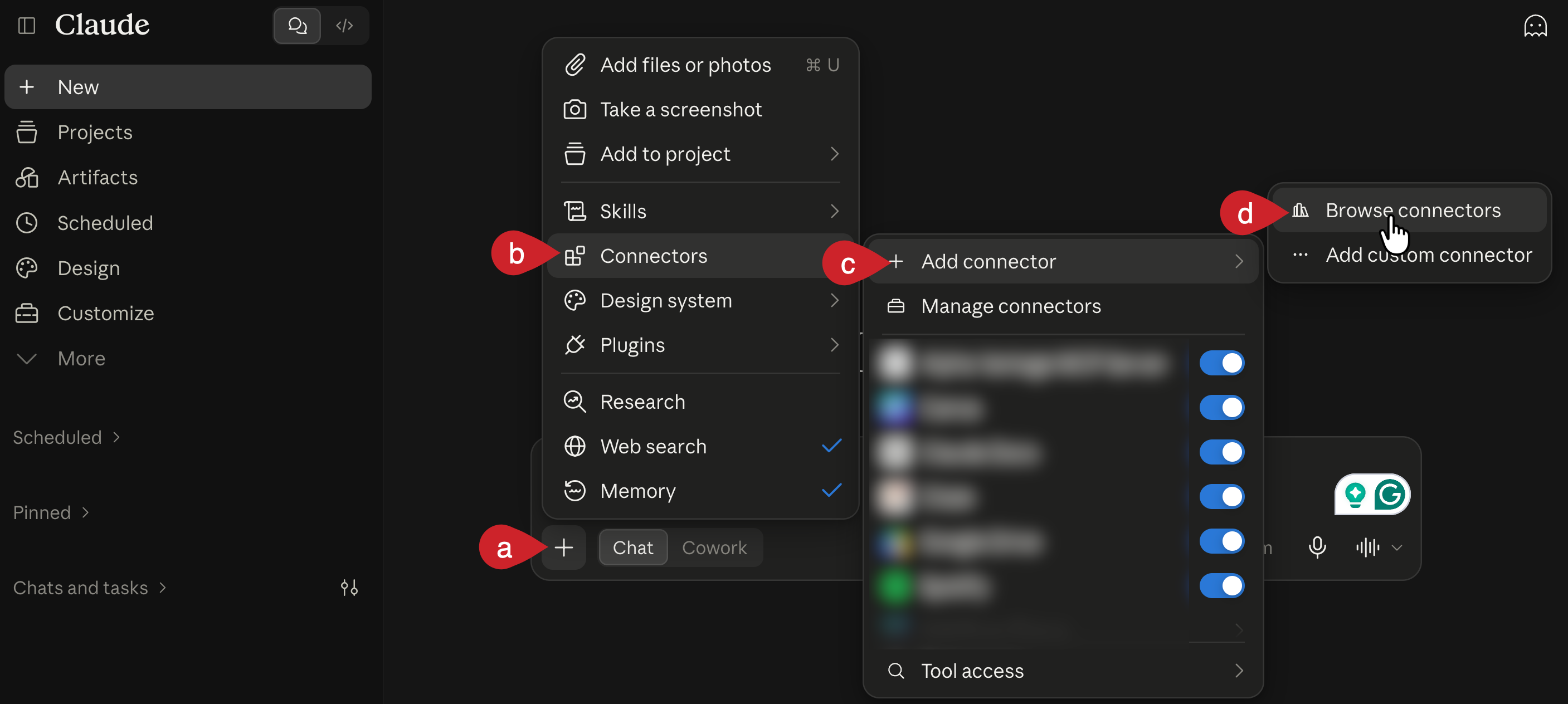Open Artifacts in sidebar
This screenshot has height=704, width=1568.
coord(188,178)
